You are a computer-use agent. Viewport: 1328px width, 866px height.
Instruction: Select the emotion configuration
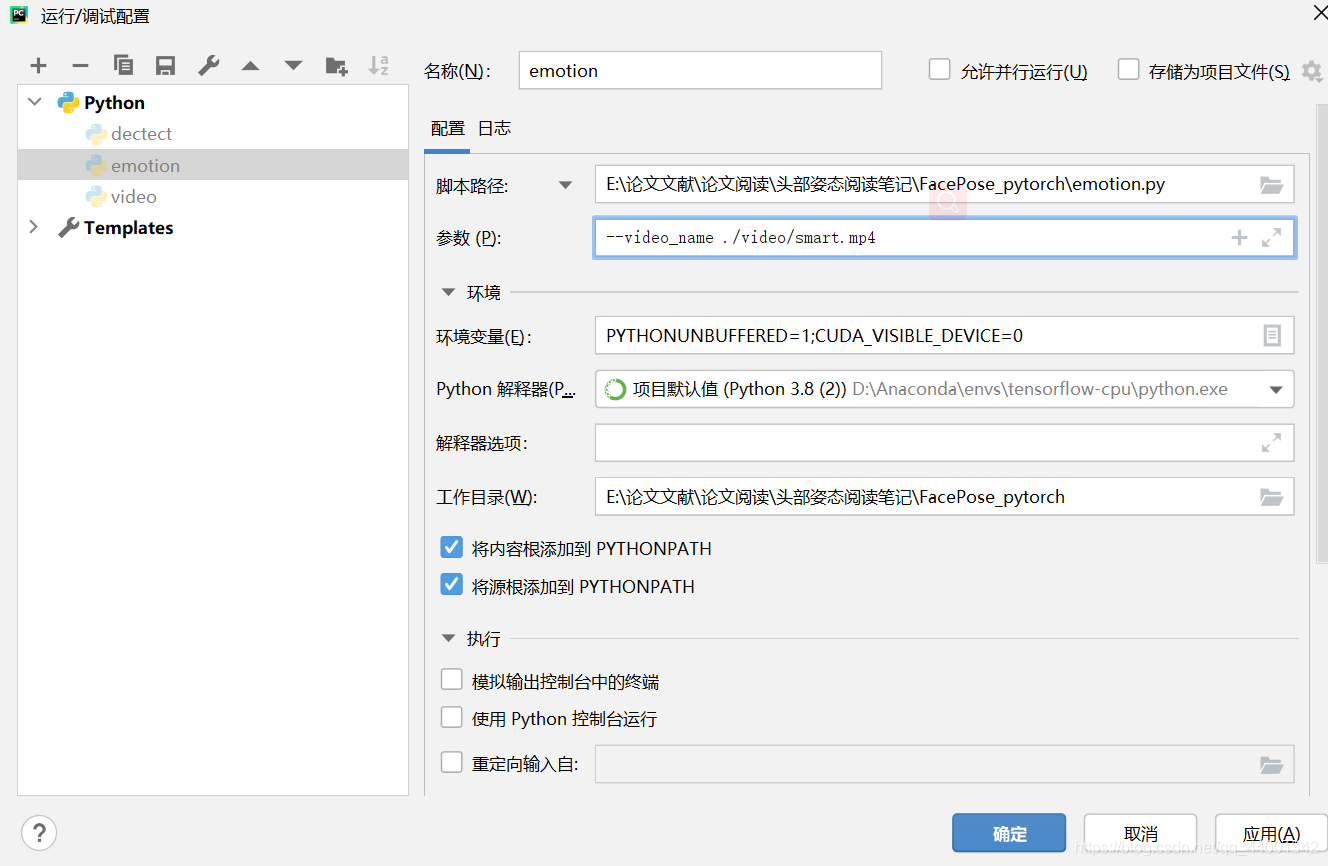pyautogui.click(x=213, y=165)
